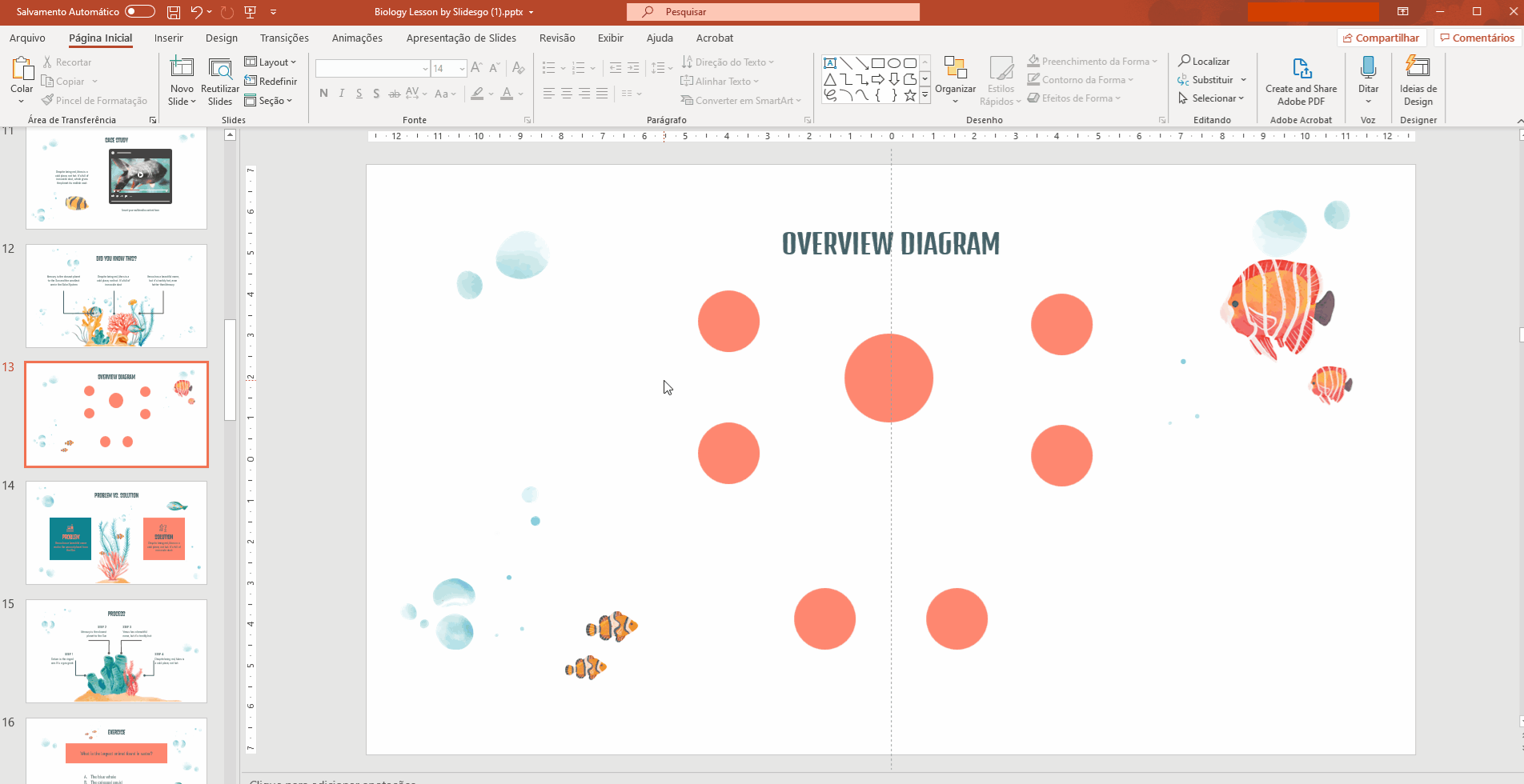
Task: Open the Layout dropdown
Action: point(271,62)
